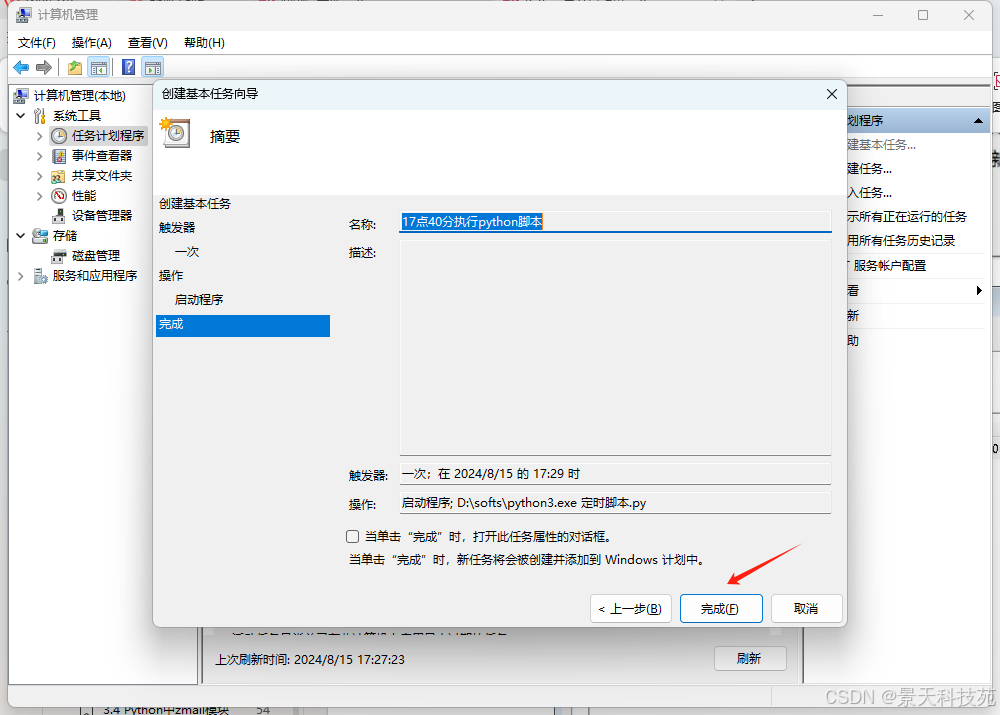1000x715 pixels.
Task: Collapse the 存储 tree node
Action: pyautogui.click(x=20, y=236)
